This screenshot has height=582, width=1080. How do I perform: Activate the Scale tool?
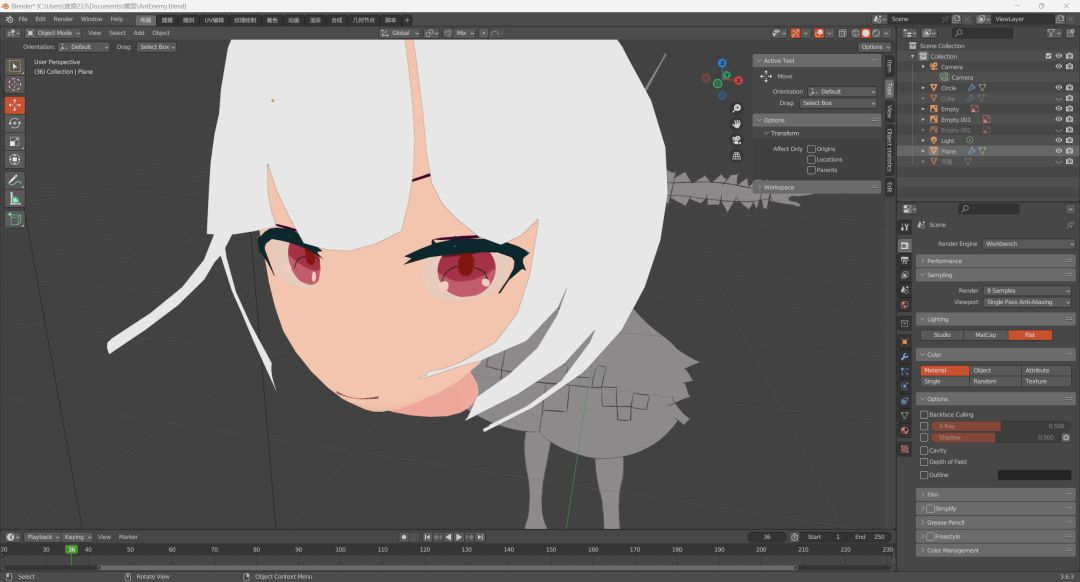[14, 141]
